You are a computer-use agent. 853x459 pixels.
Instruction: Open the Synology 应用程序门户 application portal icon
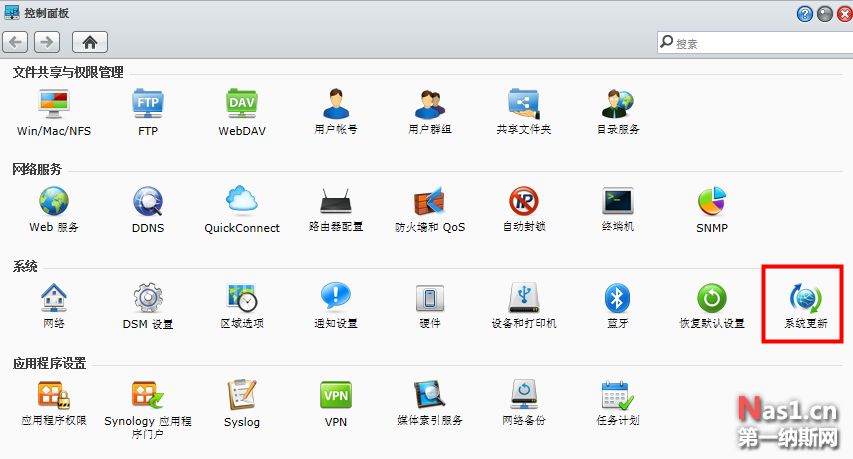pyautogui.click(x=147, y=395)
